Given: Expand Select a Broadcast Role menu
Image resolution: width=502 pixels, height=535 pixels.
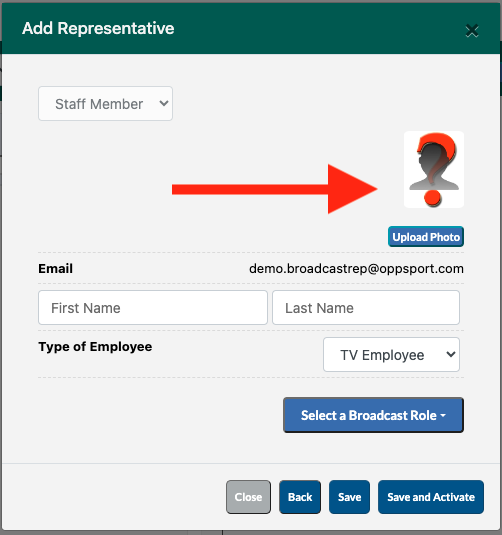Looking at the screenshot, I should (x=373, y=415).
